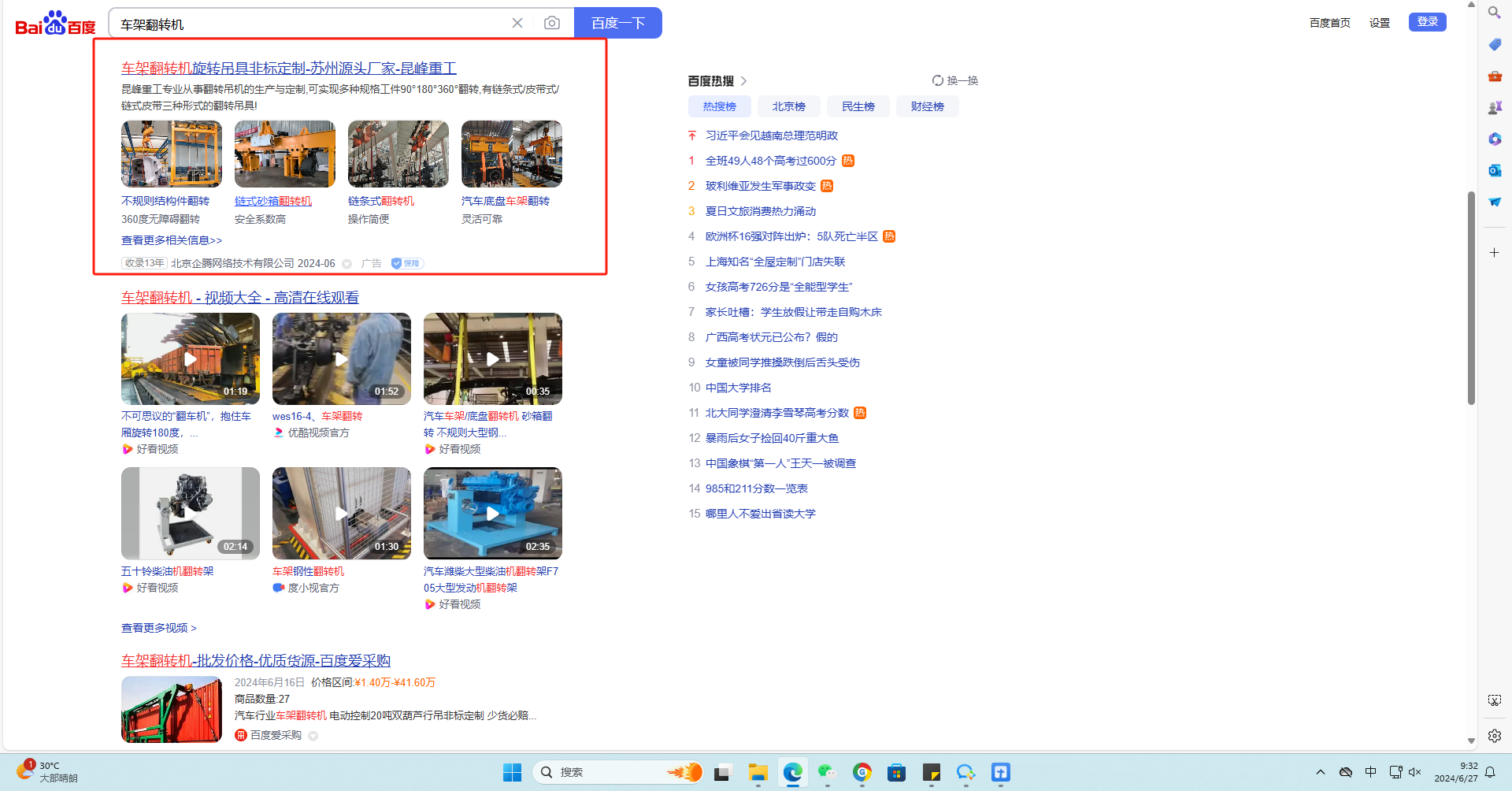Viewport: 1512px width, 791px height.
Task: Play the 02:14 五十铃柴油机 video
Action: coord(191,513)
